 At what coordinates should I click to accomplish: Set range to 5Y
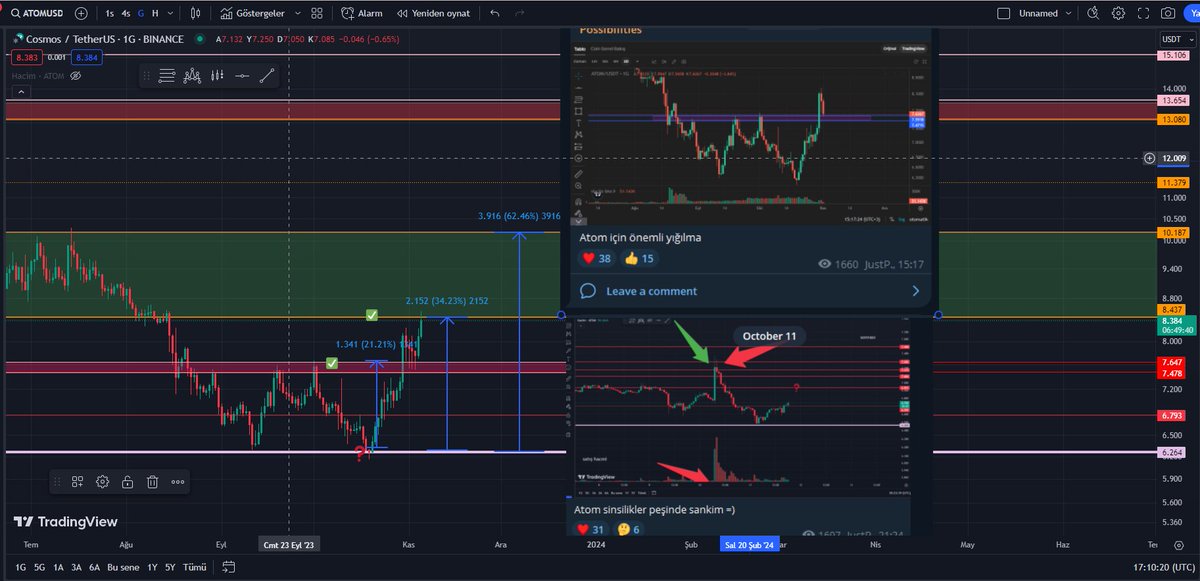(170, 568)
